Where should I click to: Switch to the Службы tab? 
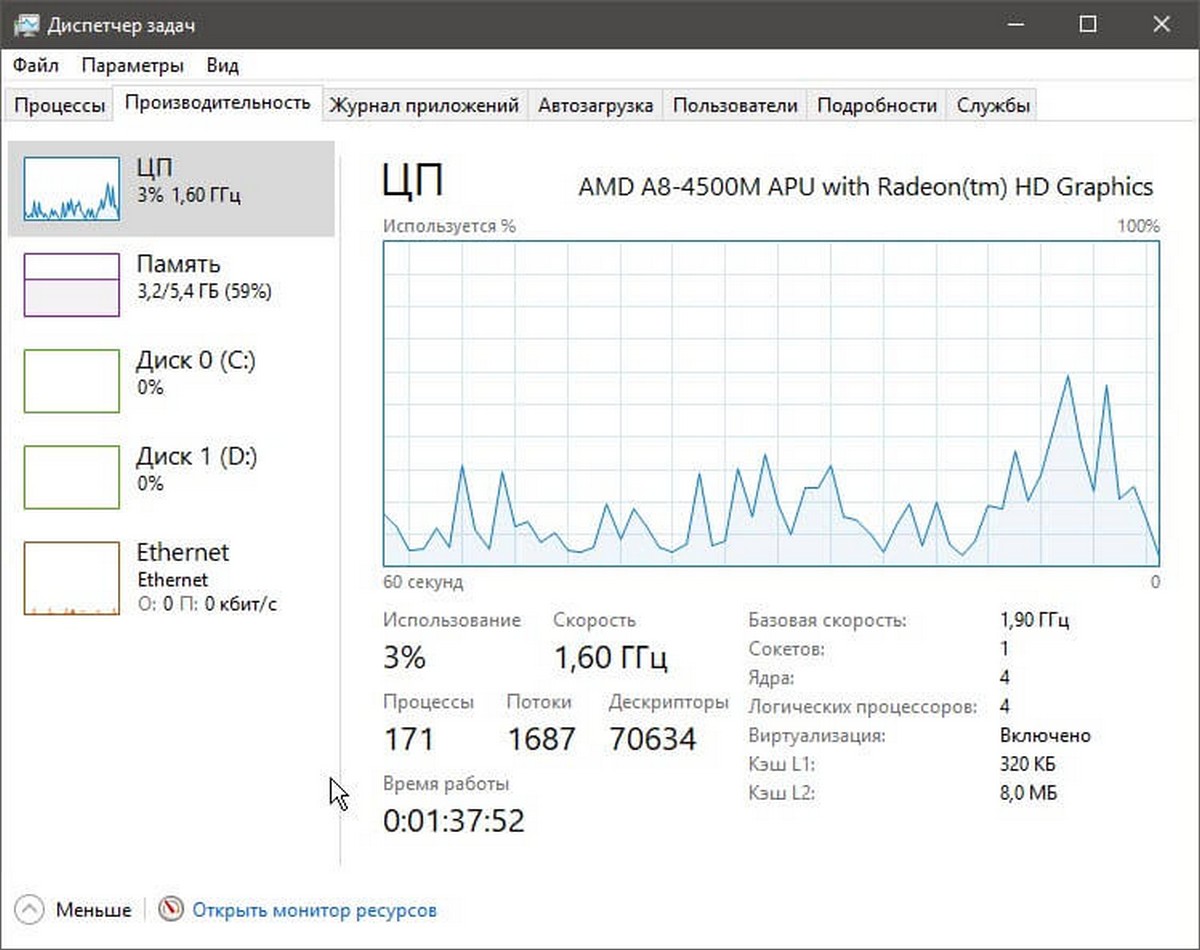(x=993, y=105)
